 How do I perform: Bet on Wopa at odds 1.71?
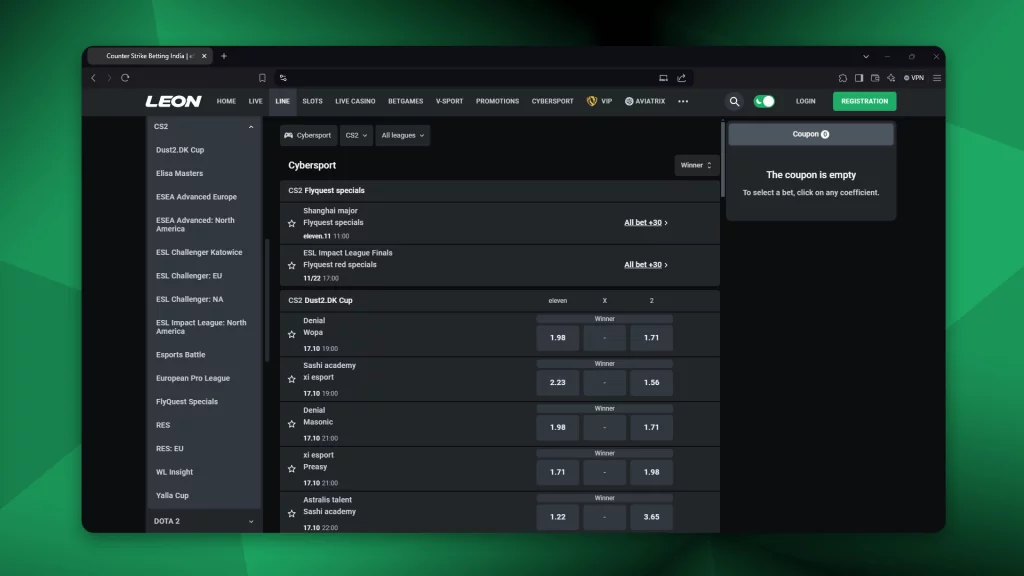(651, 338)
